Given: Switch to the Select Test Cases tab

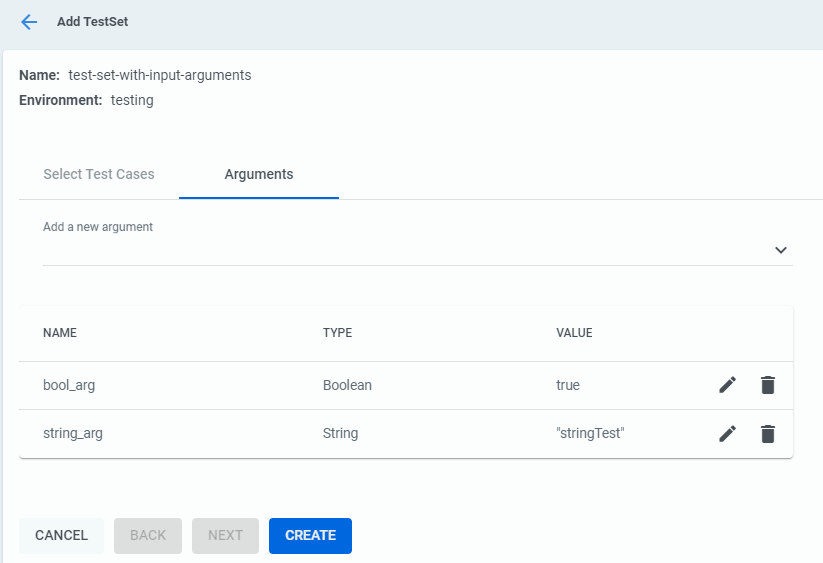Looking at the screenshot, I should [99, 174].
